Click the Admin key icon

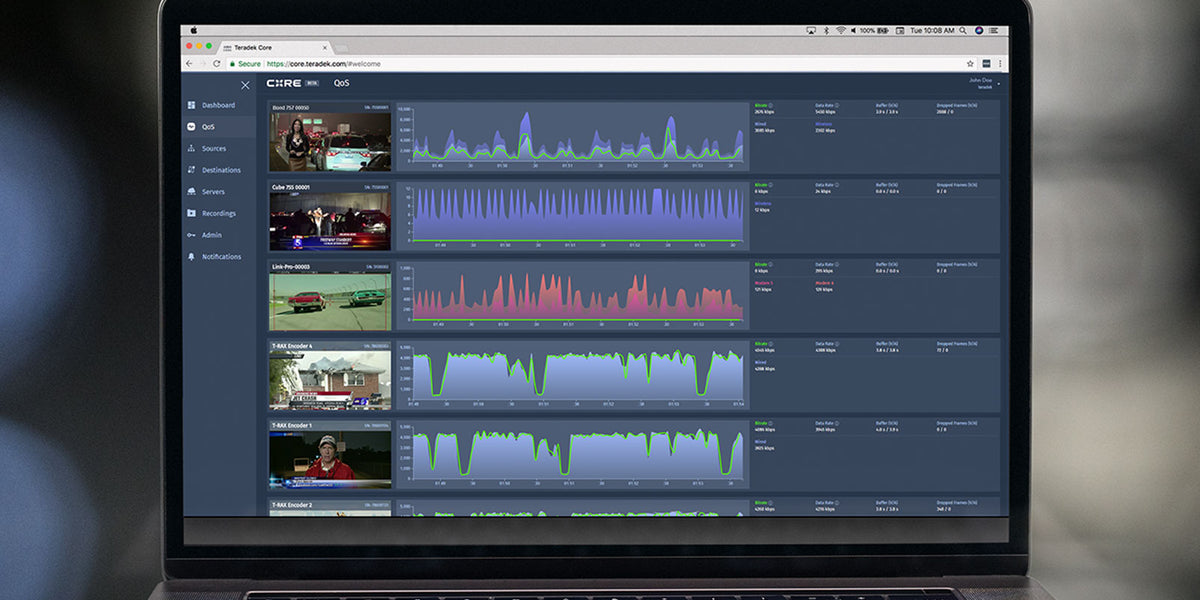pos(191,235)
